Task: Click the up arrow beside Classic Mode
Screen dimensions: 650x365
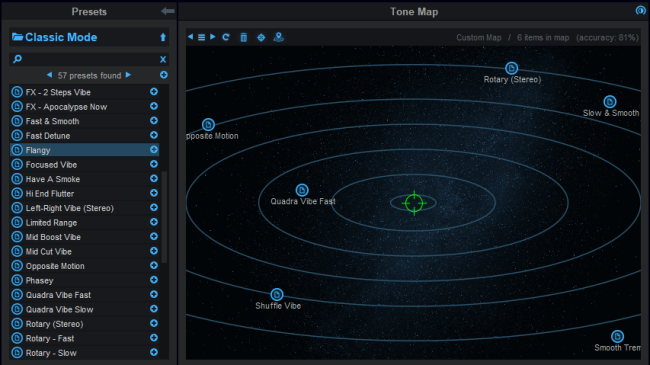Action: [163, 37]
